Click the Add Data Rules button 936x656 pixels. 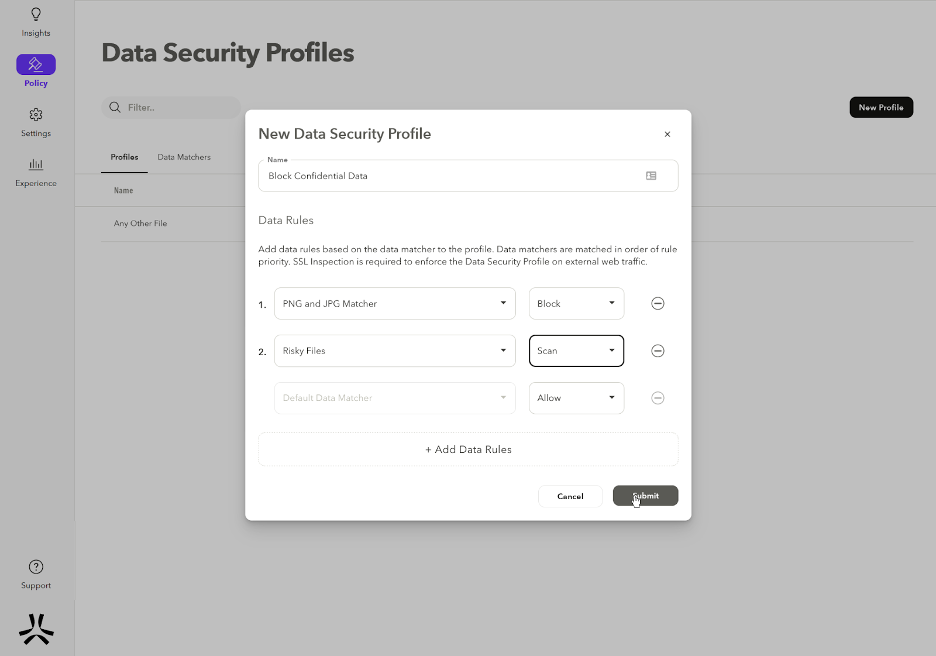pyautogui.click(x=468, y=450)
